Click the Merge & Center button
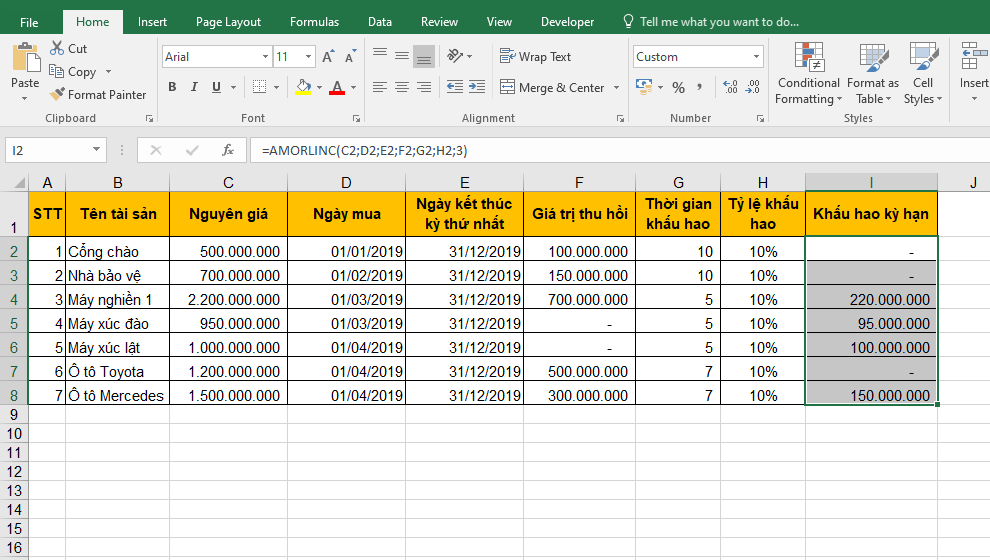The width and height of the screenshot is (990, 560). tap(552, 88)
